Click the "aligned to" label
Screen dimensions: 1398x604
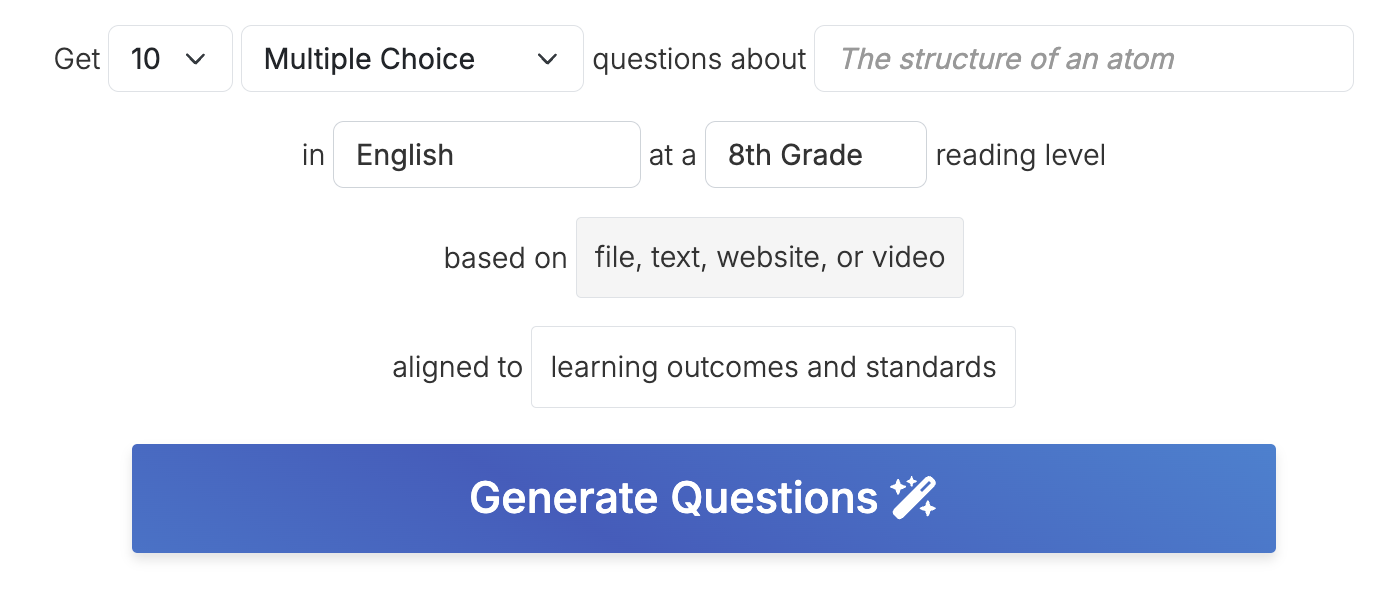[457, 367]
